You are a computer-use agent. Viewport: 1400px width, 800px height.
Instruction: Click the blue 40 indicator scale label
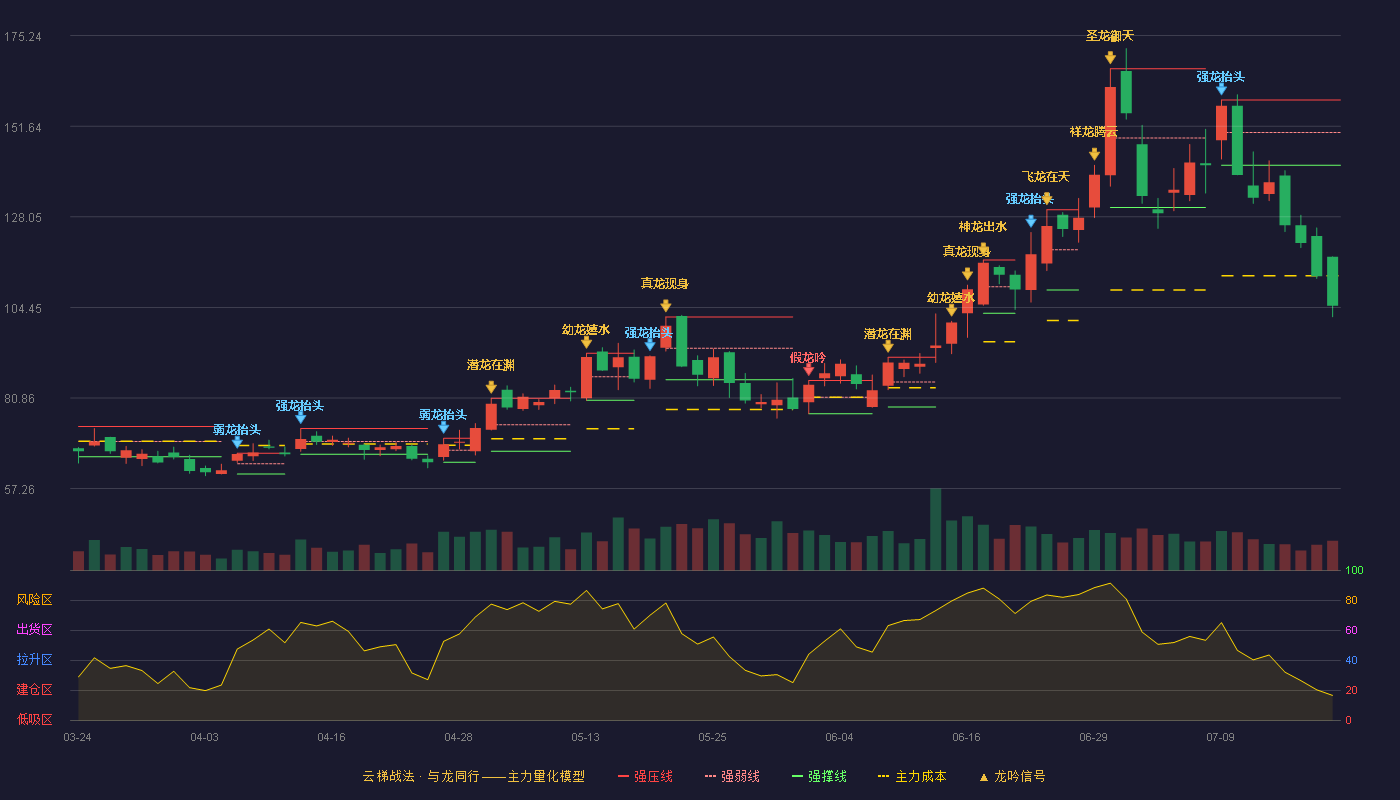1351,660
